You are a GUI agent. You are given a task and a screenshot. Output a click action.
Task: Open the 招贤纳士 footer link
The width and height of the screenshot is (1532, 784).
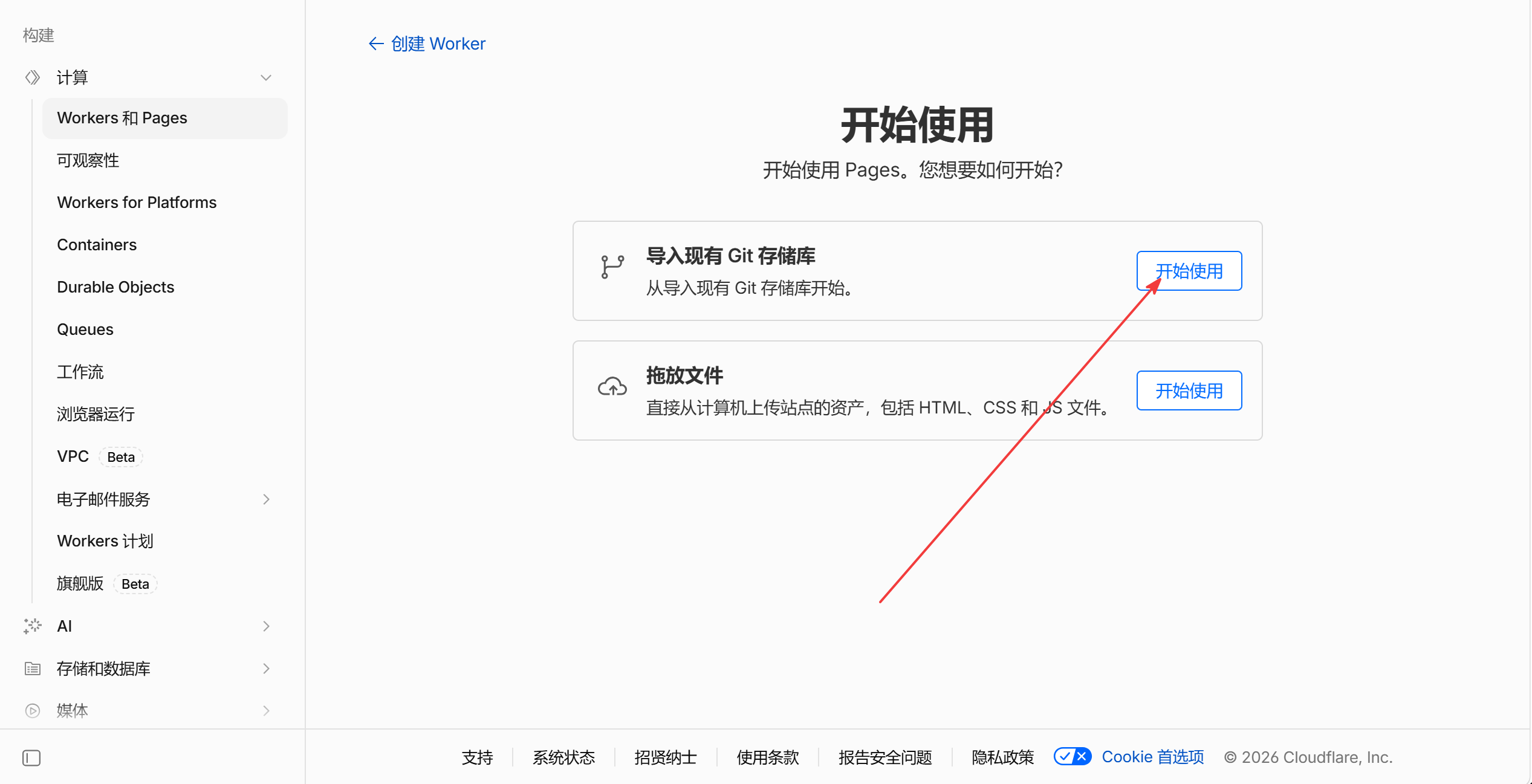[x=665, y=757]
